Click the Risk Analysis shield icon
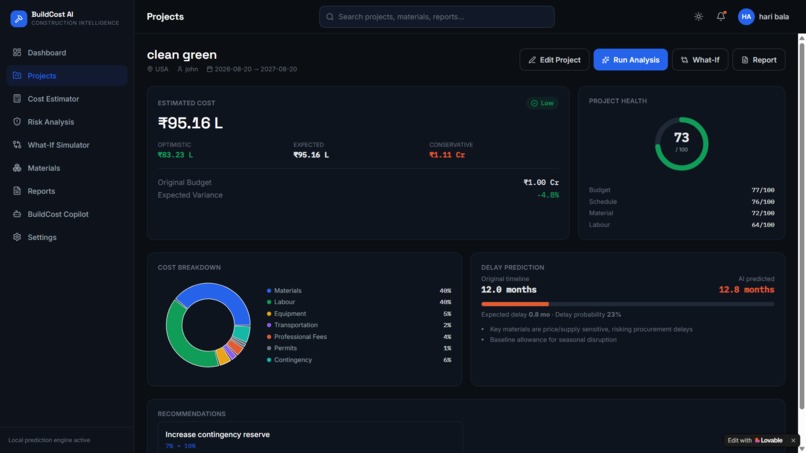Image resolution: width=806 pixels, height=453 pixels. click(x=17, y=121)
